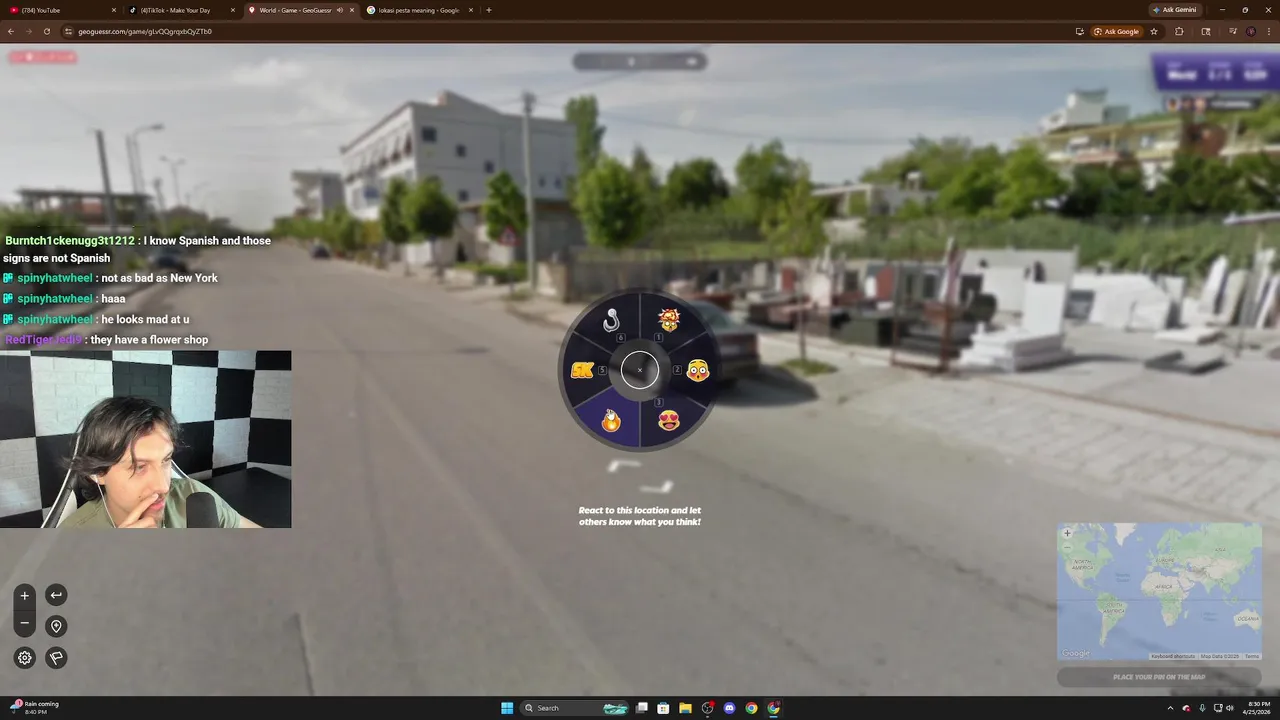Close the reaction wheel center button
The image size is (1280, 720).
coord(640,370)
